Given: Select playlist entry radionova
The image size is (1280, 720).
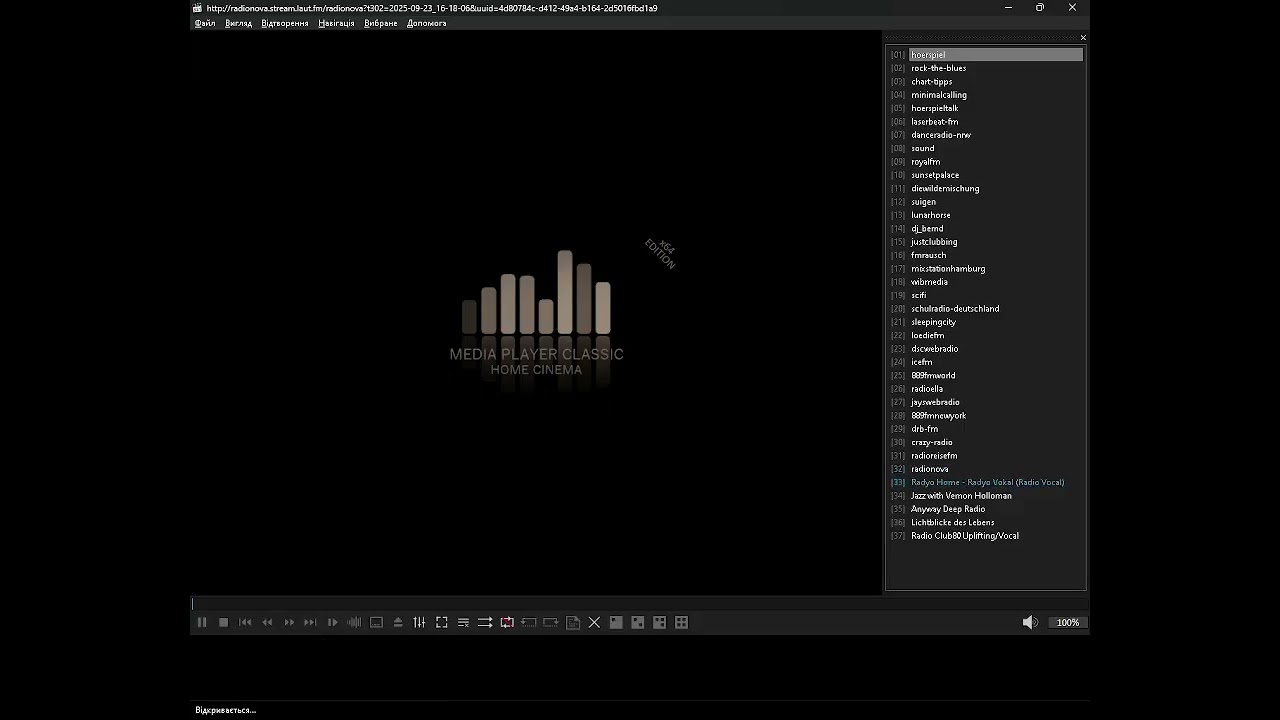Looking at the screenshot, I should coord(986,469).
